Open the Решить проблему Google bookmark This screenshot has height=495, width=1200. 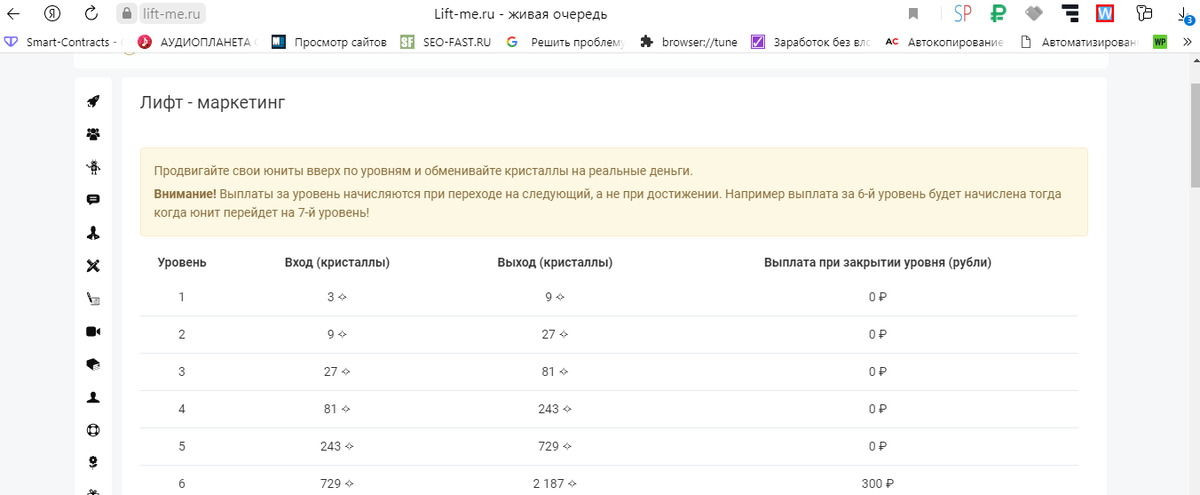tap(565, 42)
